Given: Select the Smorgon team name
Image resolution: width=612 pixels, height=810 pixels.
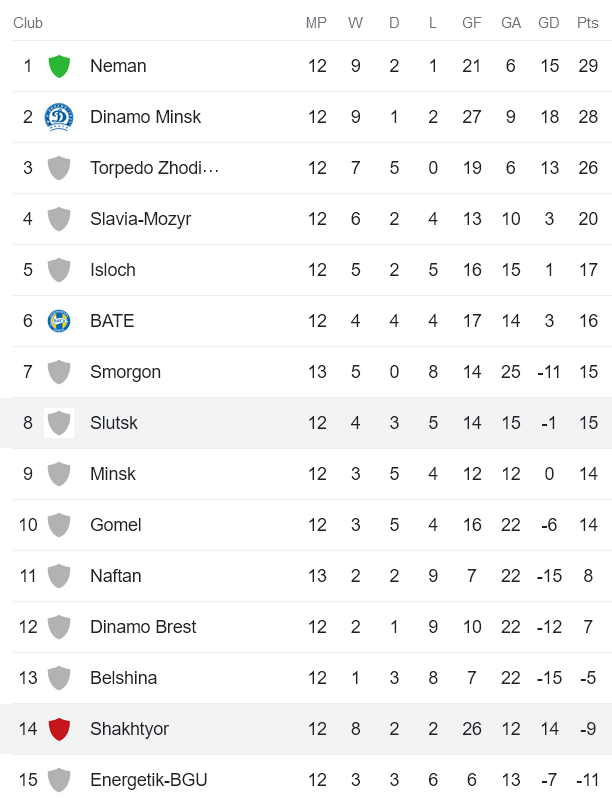Looking at the screenshot, I should point(126,371).
